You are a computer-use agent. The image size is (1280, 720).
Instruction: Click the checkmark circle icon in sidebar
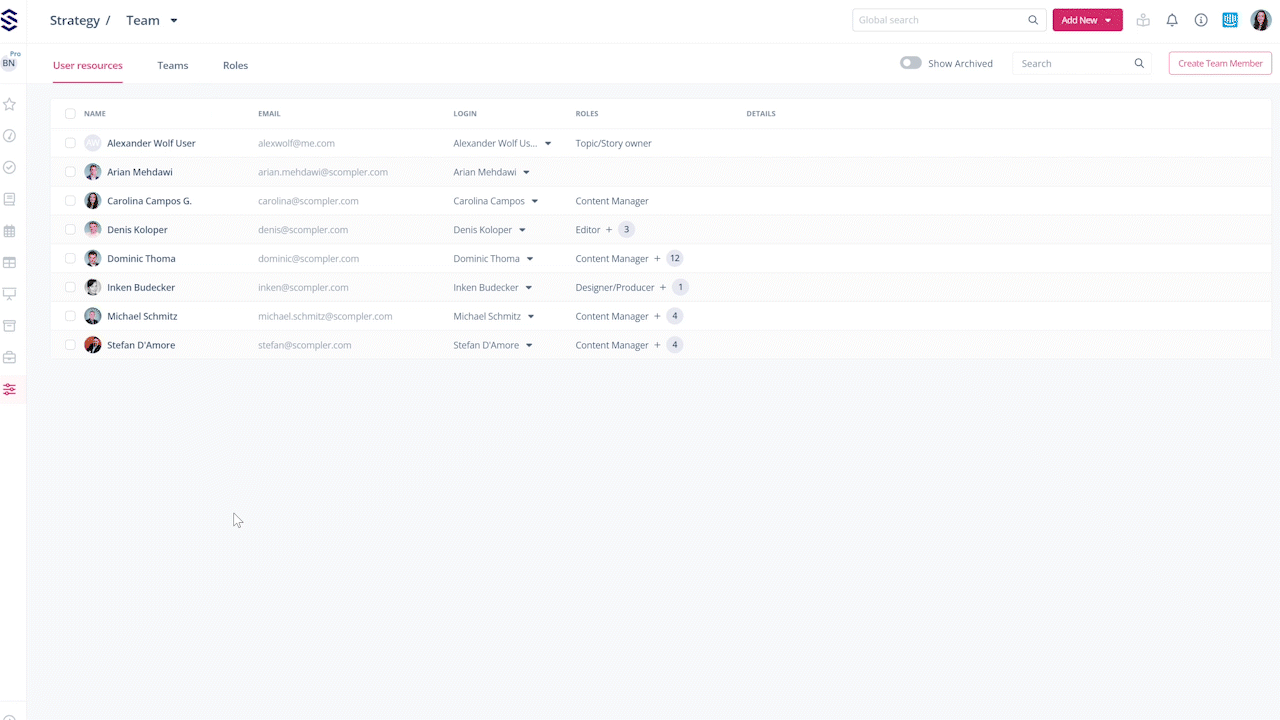(x=9, y=167)
